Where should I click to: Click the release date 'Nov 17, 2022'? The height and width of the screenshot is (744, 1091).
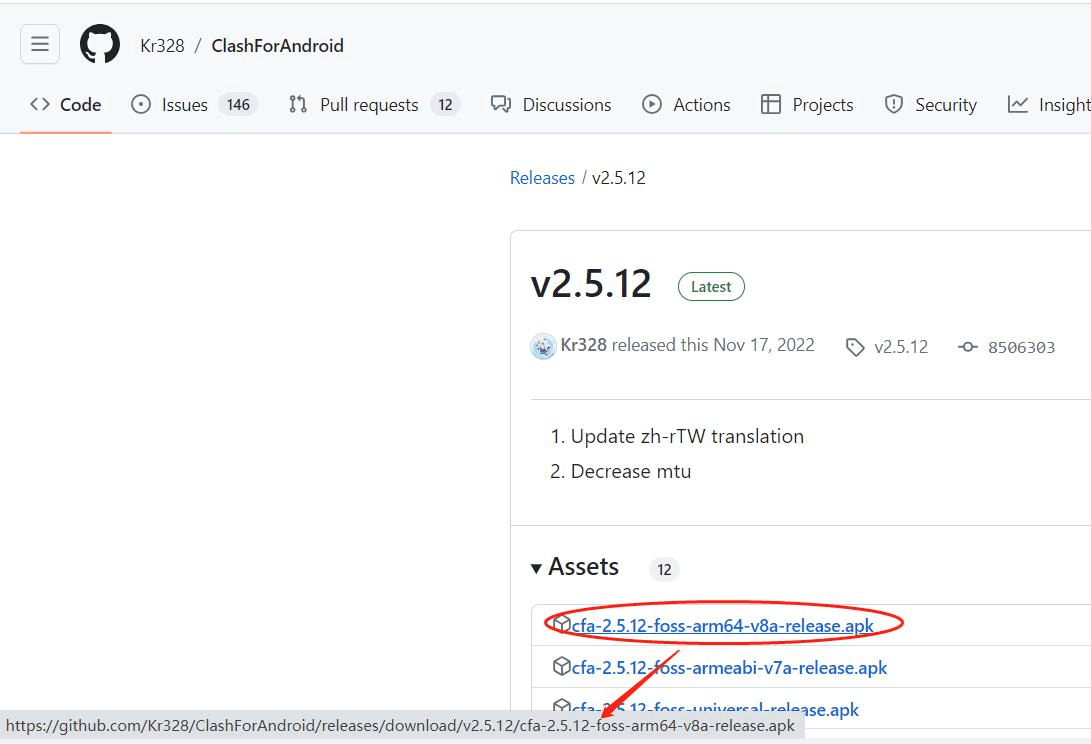(764, 345)
